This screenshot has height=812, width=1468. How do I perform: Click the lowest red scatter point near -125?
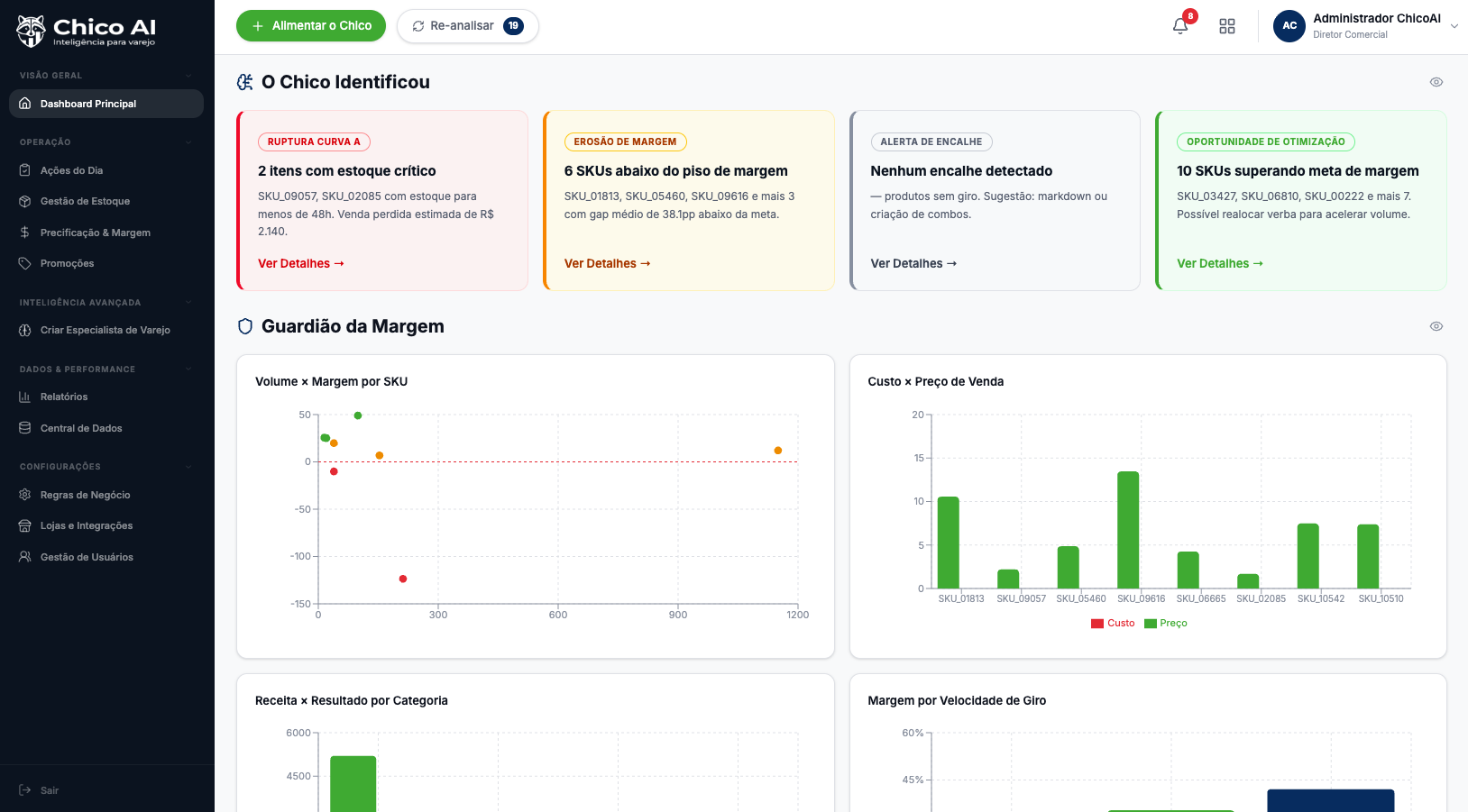[403, 579]
